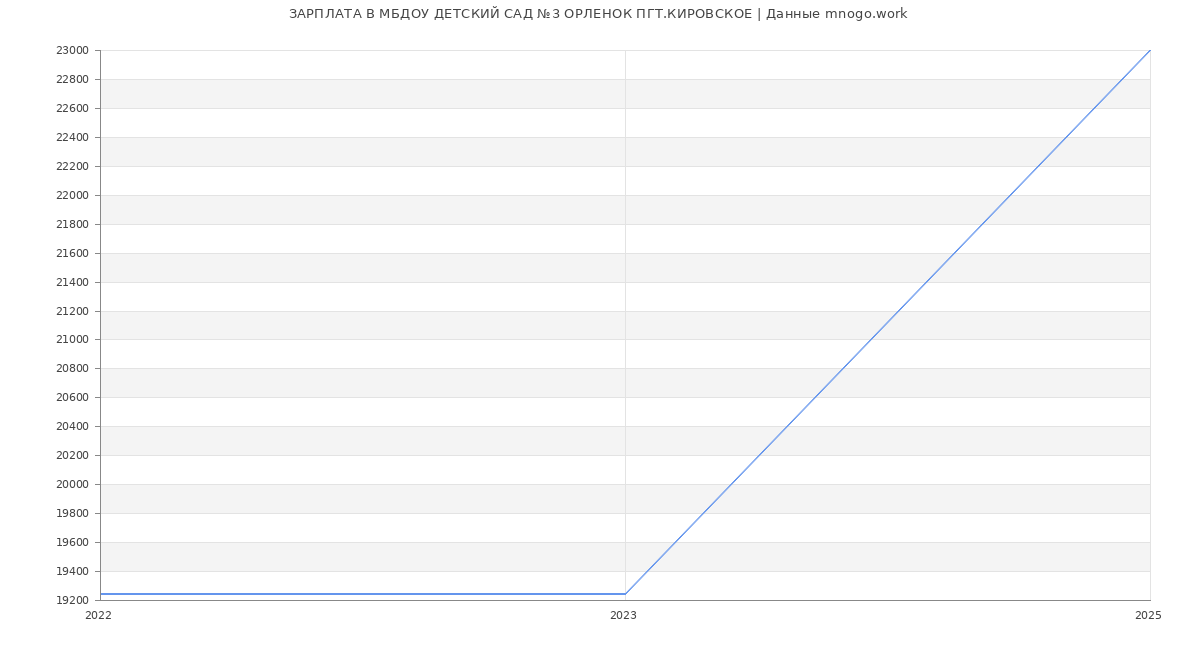Click the 2025 x-axis label
The width and height of the screenshot is (1200, 650).
pyautogui.click(x=1148, y=616)
